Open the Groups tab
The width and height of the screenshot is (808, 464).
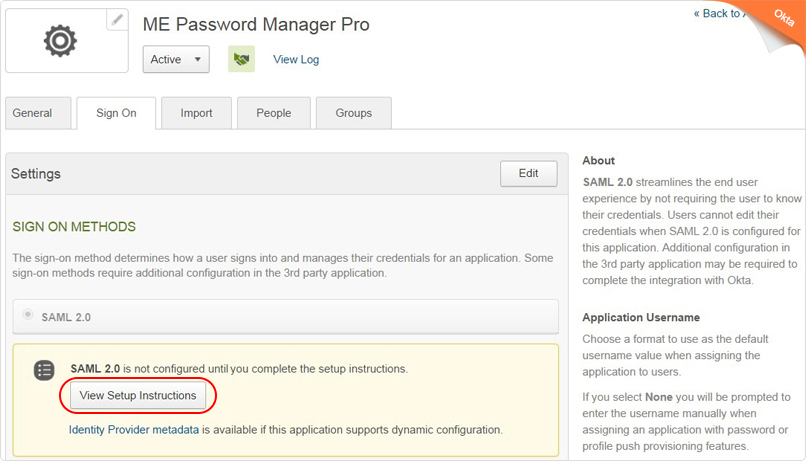click(x=354, y=113)
